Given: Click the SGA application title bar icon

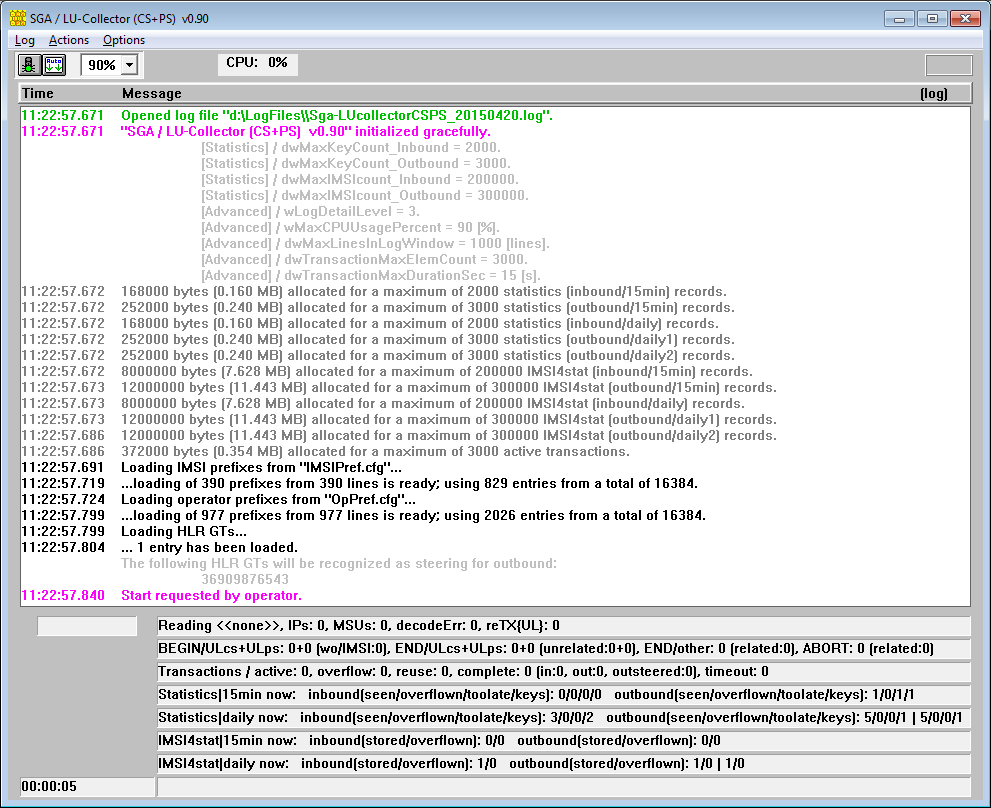Looking at the screenshot, I should (x=18, y=18).
